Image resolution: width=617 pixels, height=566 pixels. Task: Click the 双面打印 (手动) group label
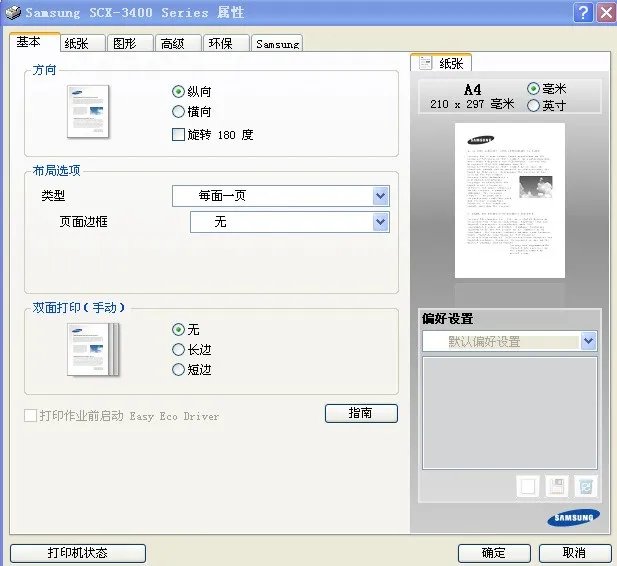coord(78,307)
